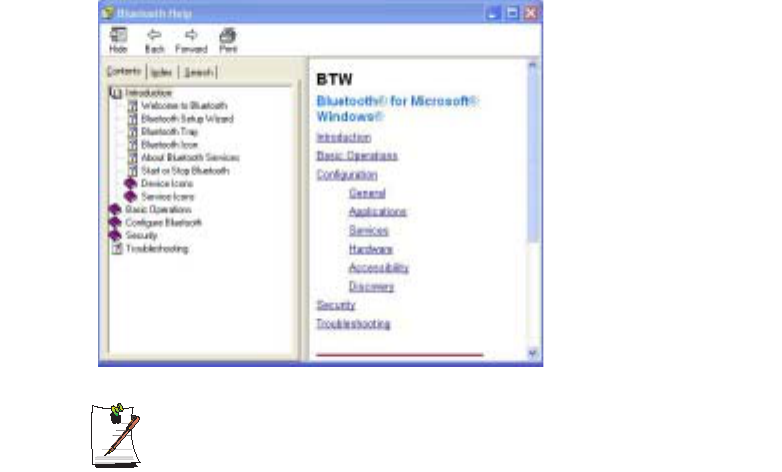Open Troubleshooting in the contents tree
782x472 pixels.
[157, 248]
